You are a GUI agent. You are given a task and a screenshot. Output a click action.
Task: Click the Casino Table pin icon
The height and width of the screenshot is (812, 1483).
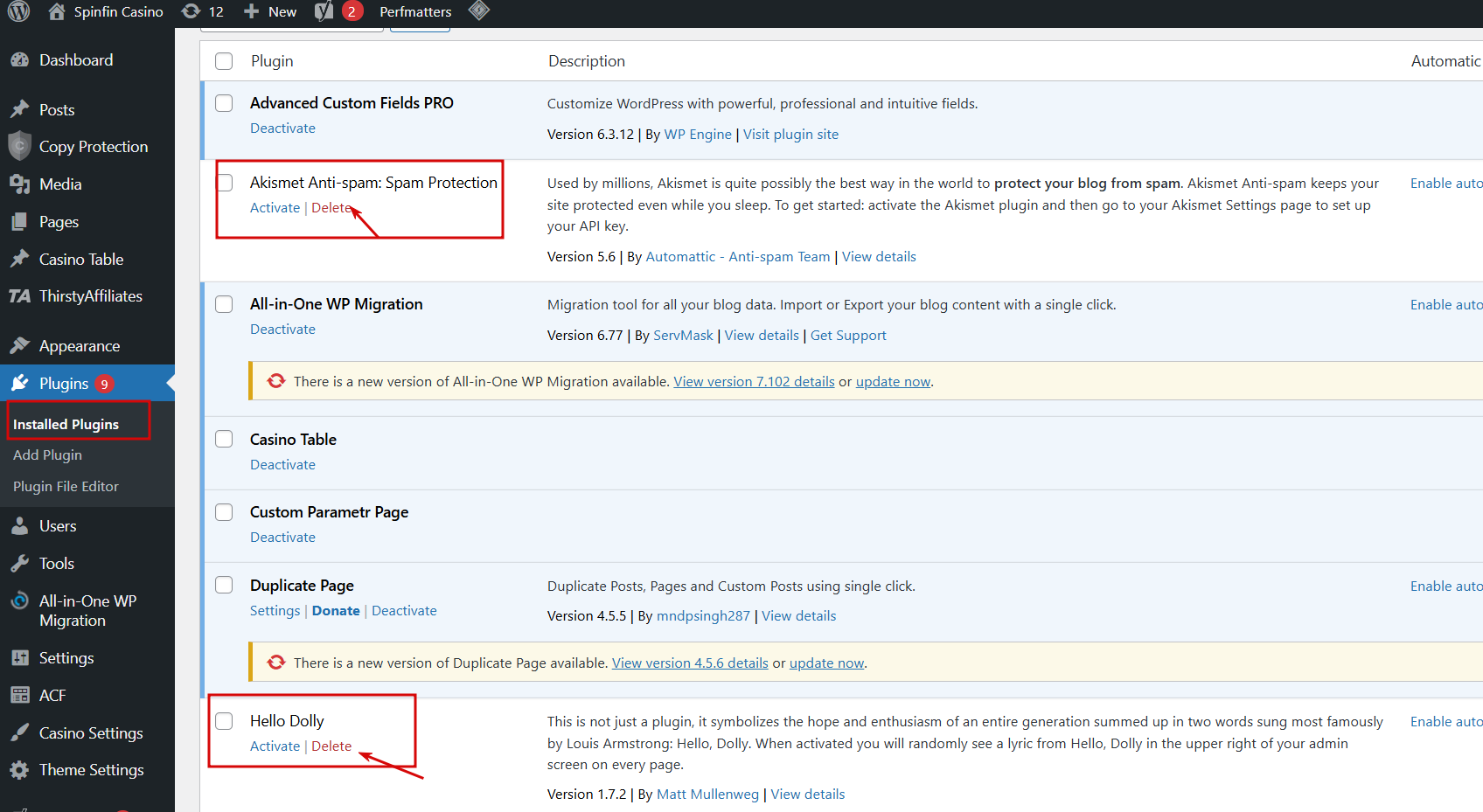(19, 259)
